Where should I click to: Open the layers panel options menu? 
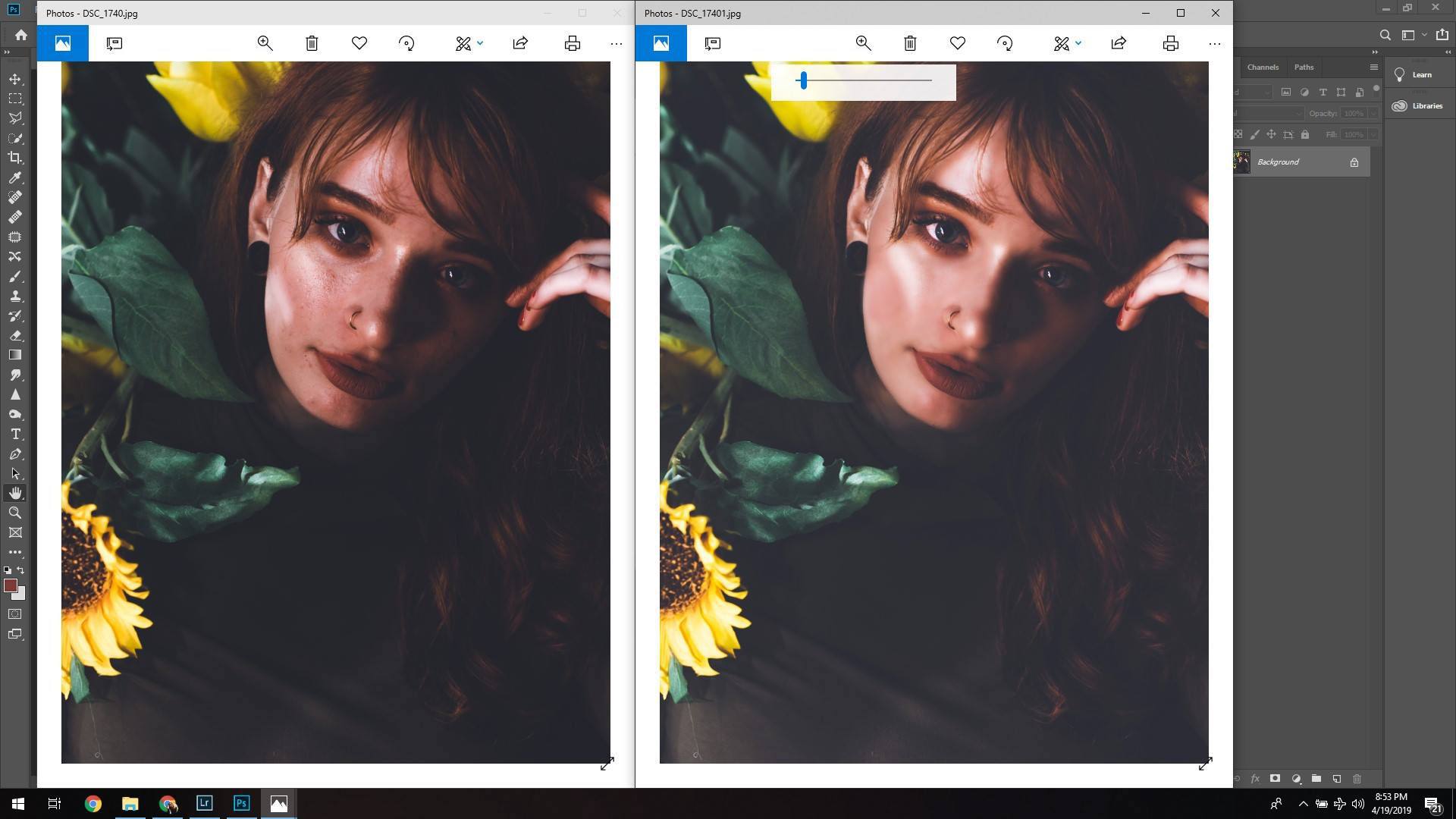tap(1373, 67)
